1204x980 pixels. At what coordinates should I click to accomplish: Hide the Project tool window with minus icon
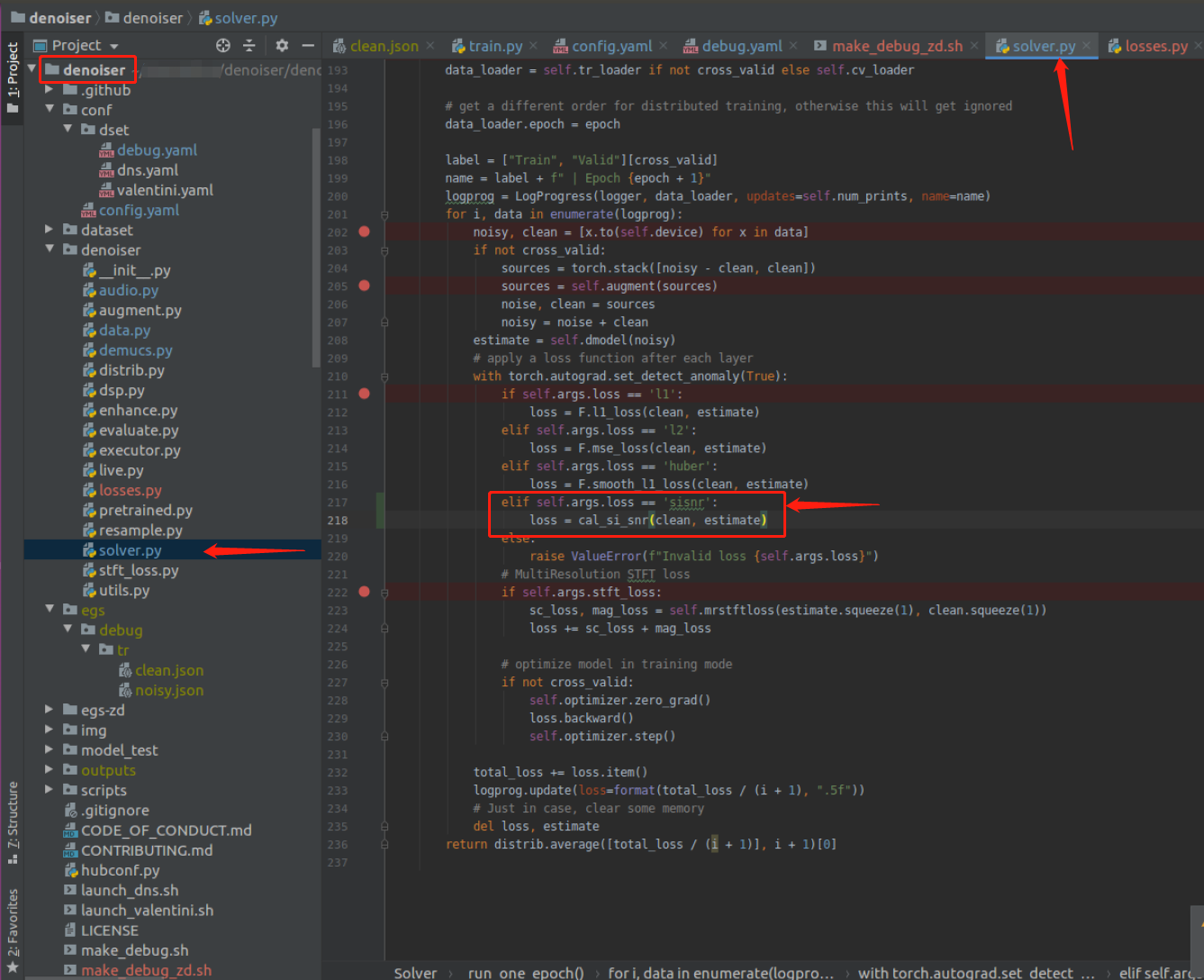306,44
